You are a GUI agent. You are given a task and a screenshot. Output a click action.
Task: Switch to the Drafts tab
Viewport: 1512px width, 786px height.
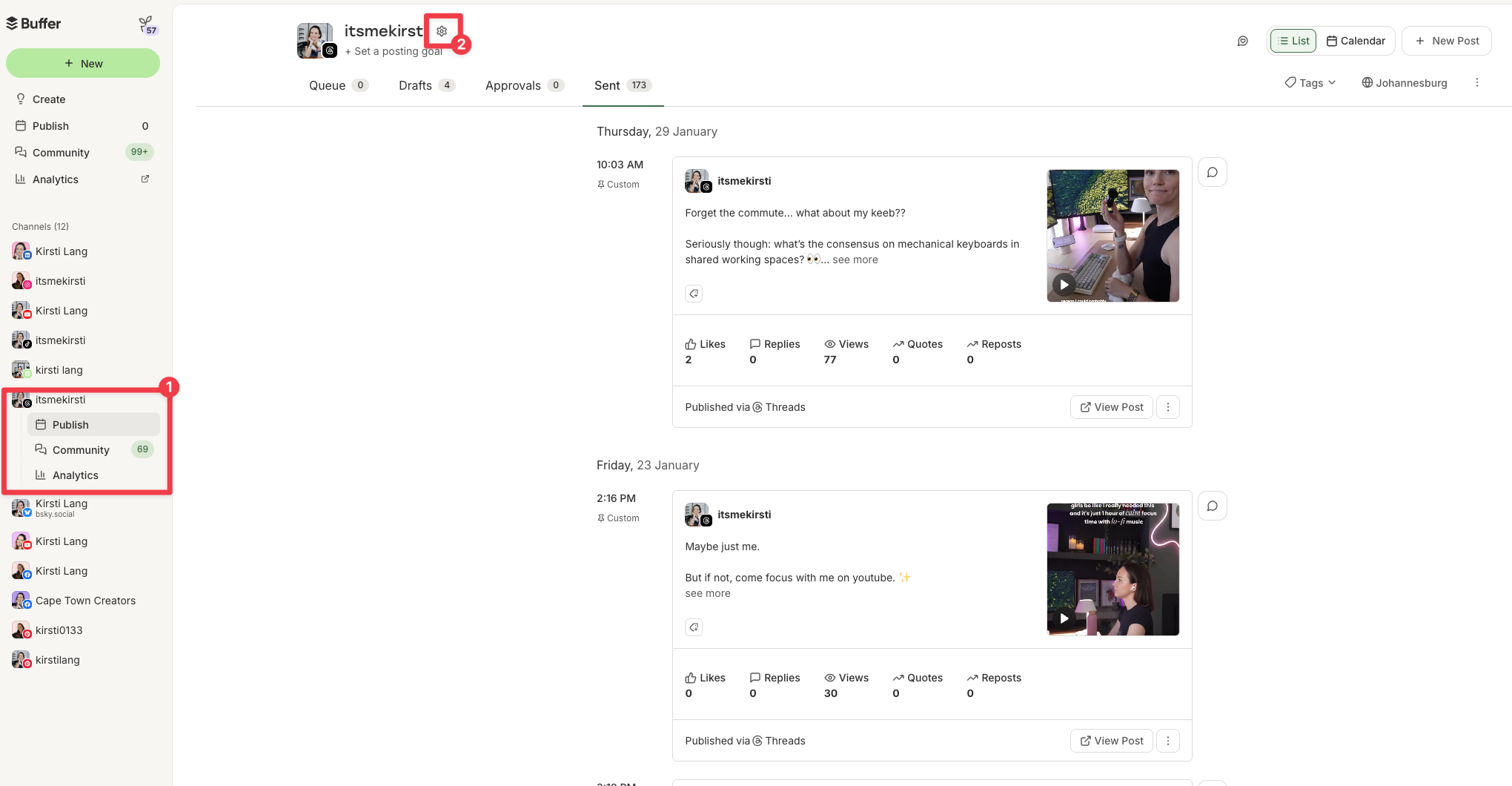(x=415, y=85)
